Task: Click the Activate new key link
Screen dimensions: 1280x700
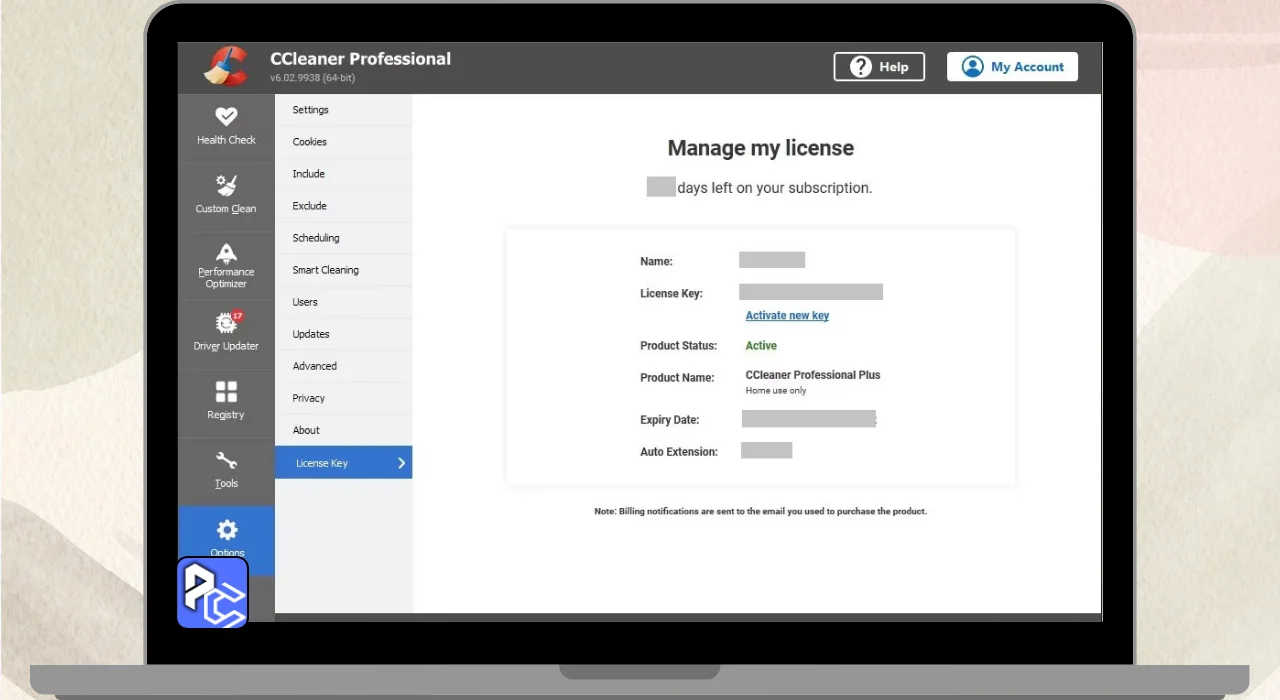Action: [x=787, y=316]
